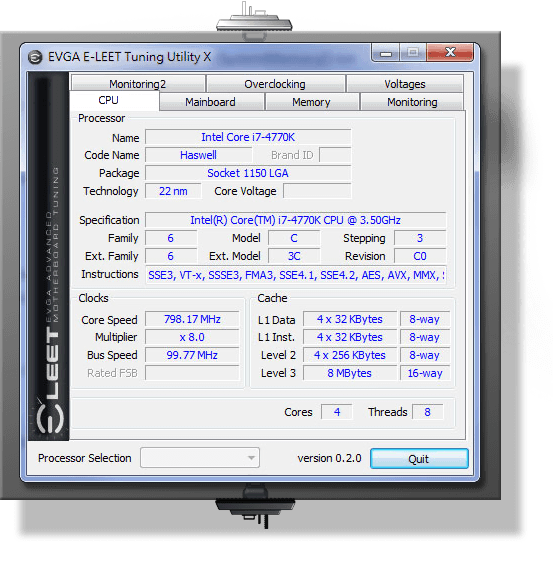The width and height of the screenshot is (553, 571).
Task: Click the Specification field with i7-4770K CPU
Action: (296, 220)
